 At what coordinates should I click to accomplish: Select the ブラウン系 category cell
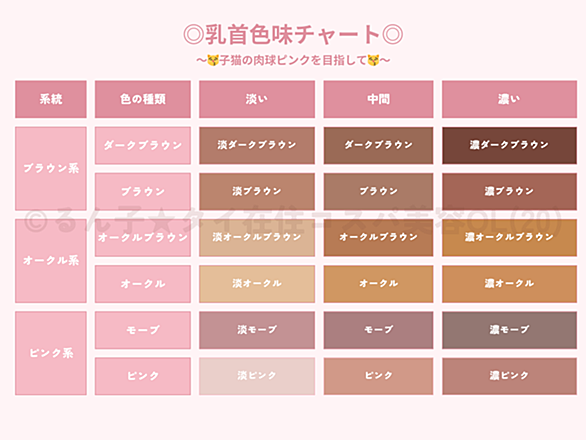point(51,168)
